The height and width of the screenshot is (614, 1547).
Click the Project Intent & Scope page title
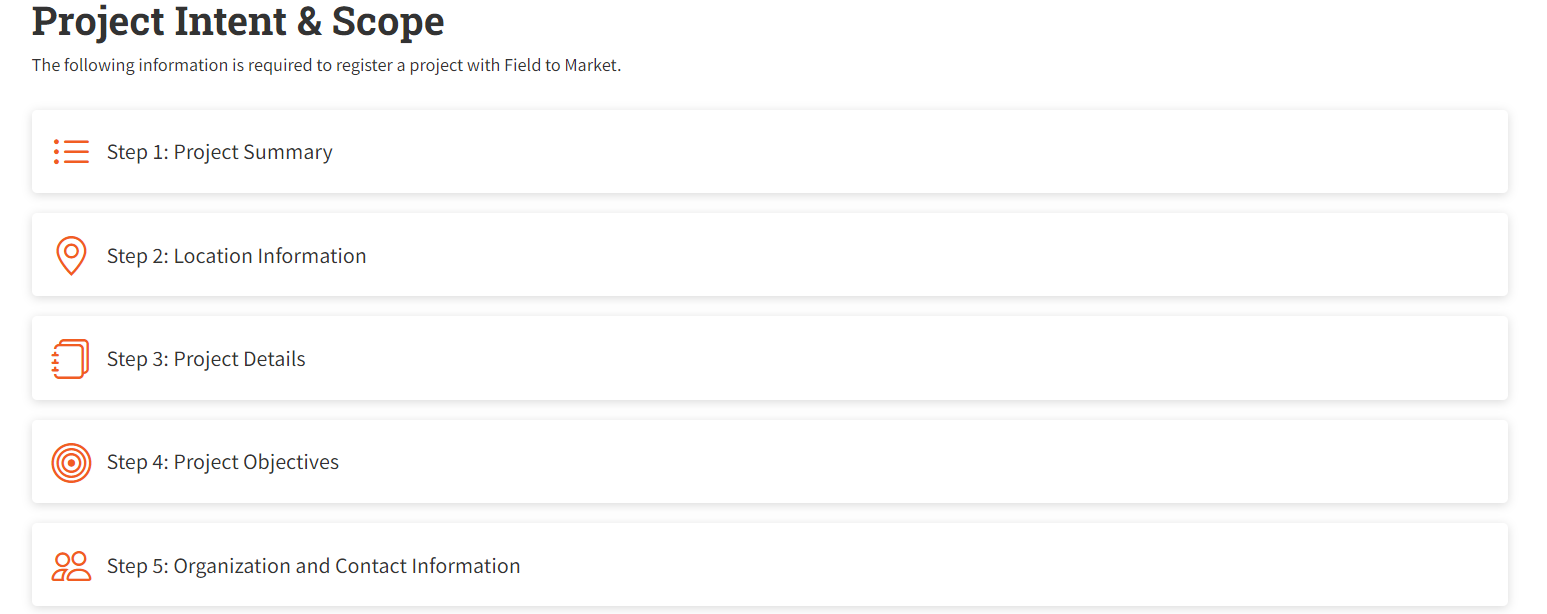pos(238,21)
